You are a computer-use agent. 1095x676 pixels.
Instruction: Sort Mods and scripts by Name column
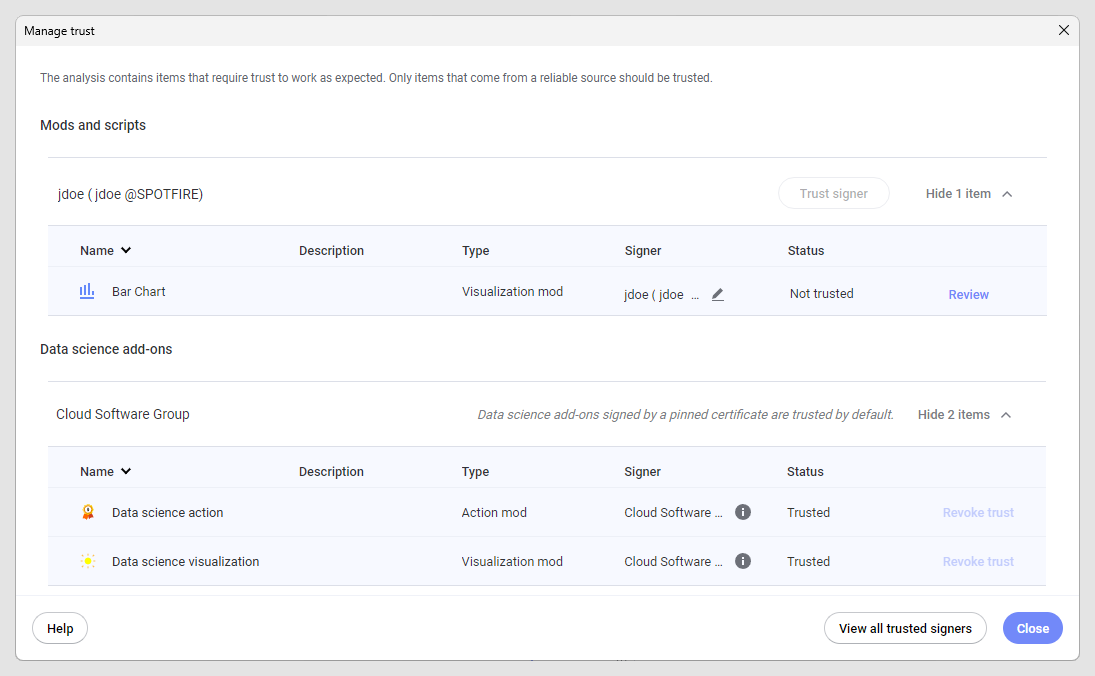tap(105, 251)
